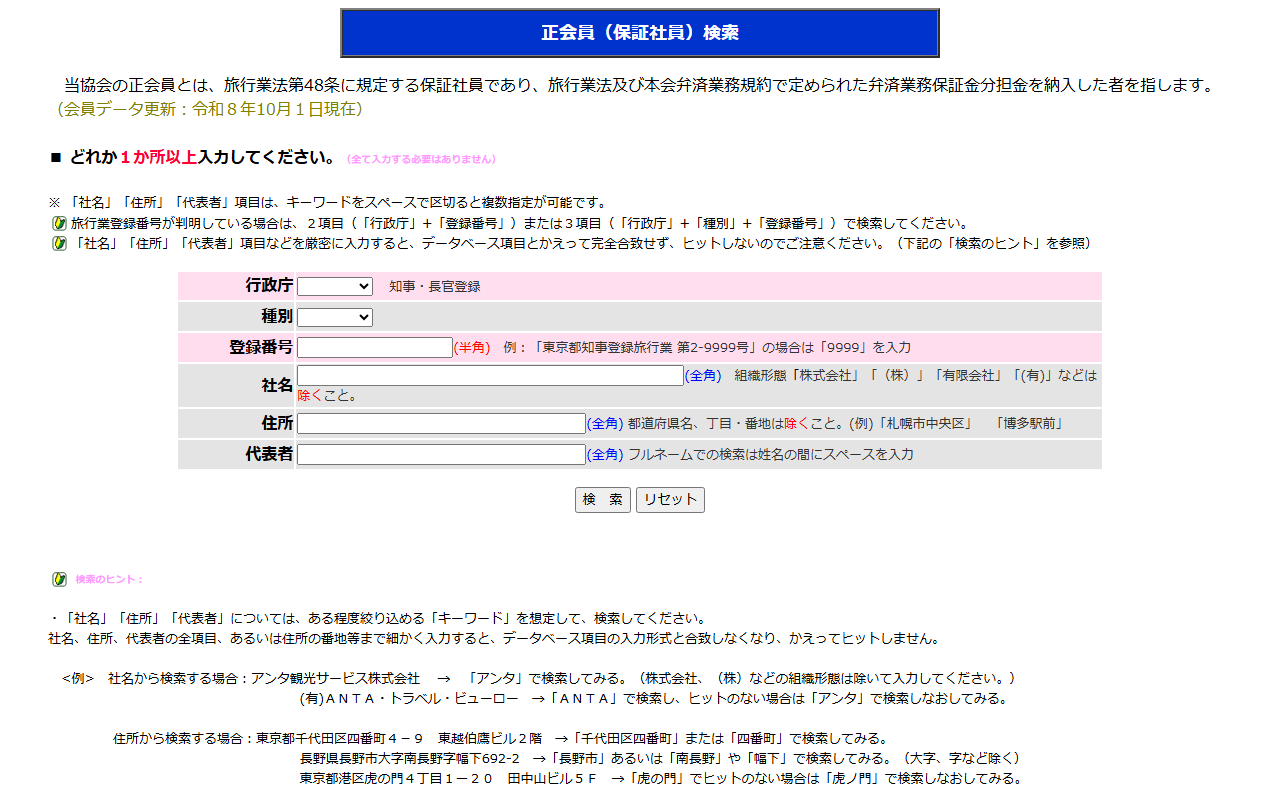This screenshot has height=800, width=1280.
Task: Click the 会員データ更新 date text
Action: [209, 108]
